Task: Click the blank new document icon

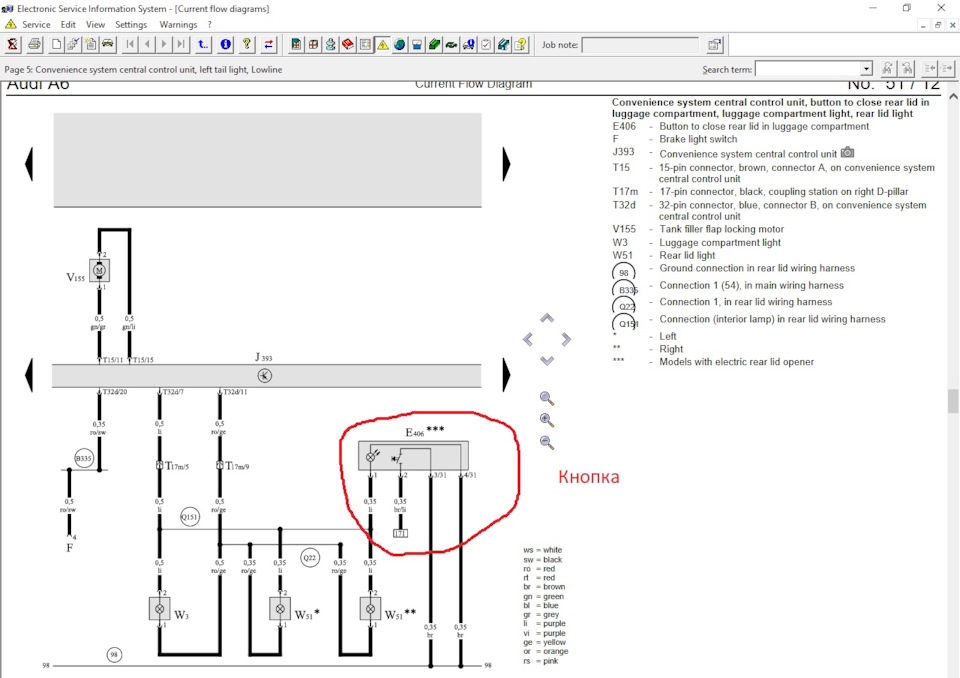Action: tap(56, 45)
